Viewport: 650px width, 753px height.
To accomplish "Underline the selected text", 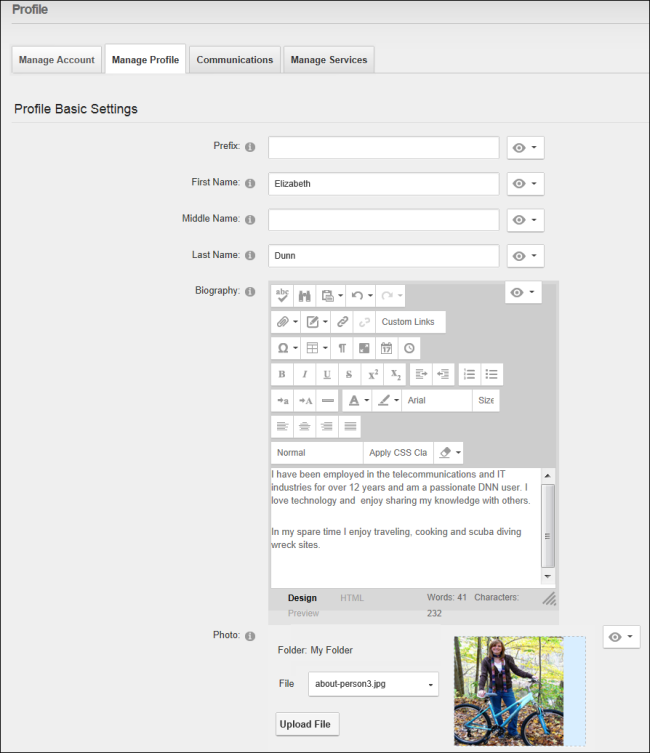I will pyautogui.click(x=327, y=374).
